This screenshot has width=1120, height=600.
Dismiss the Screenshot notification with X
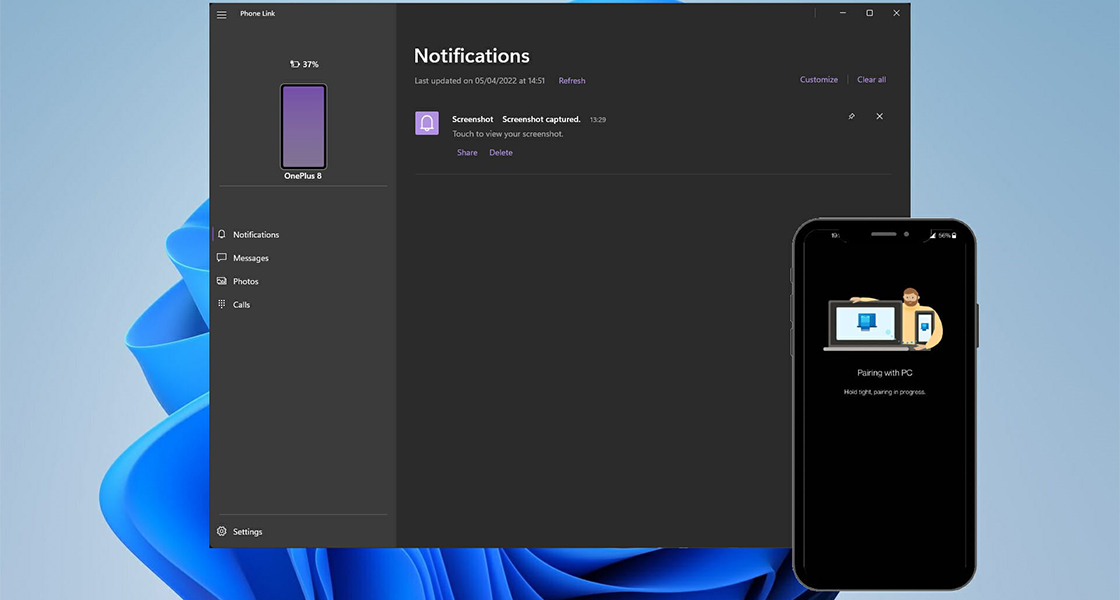pos(879,116)
